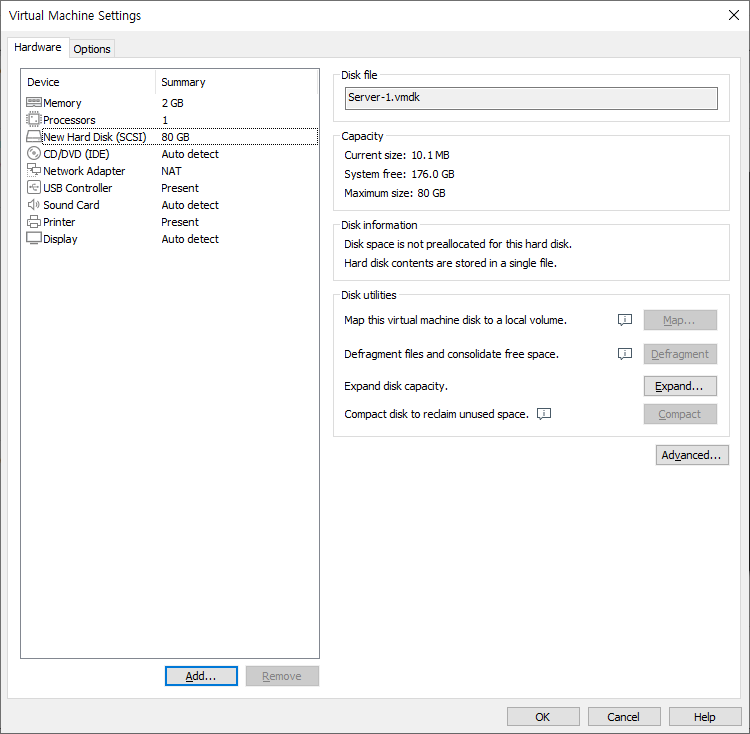Click 'Hard disk contents are stored' text
The image size is (750, 734).
tap(450, 263)
